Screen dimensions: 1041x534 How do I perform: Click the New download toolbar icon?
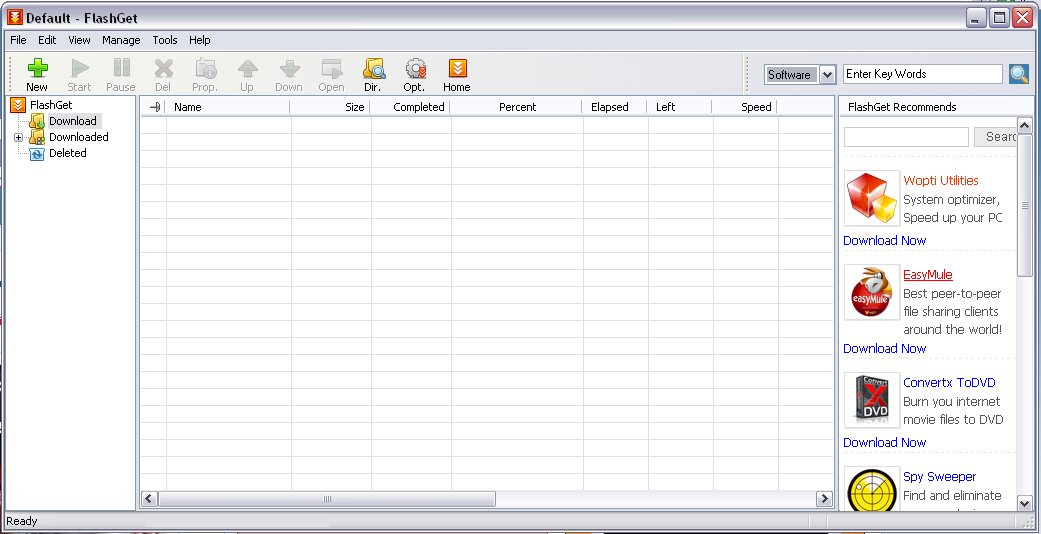(37, 74)
